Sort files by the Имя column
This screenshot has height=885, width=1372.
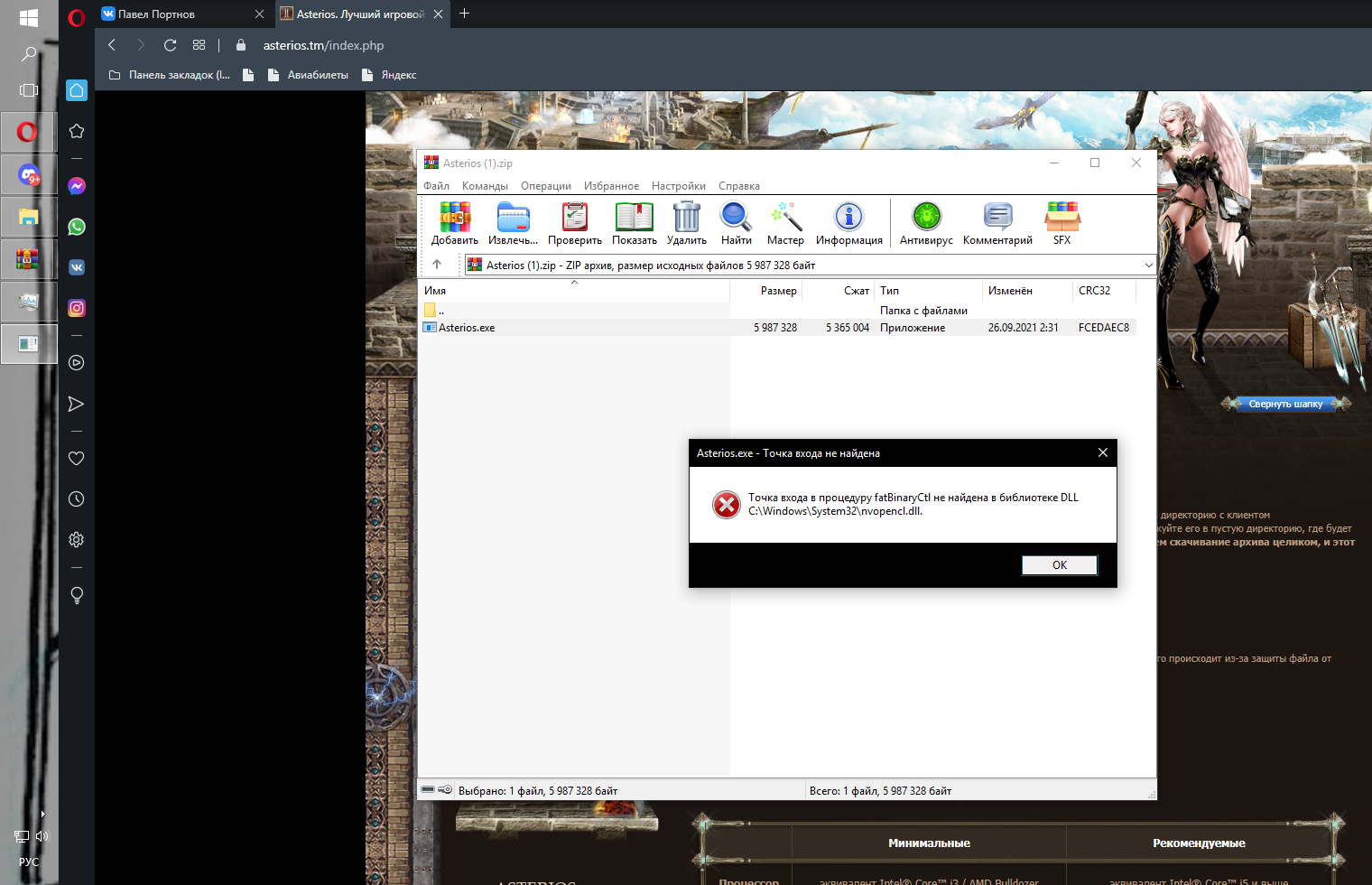(x=575, y=291)
